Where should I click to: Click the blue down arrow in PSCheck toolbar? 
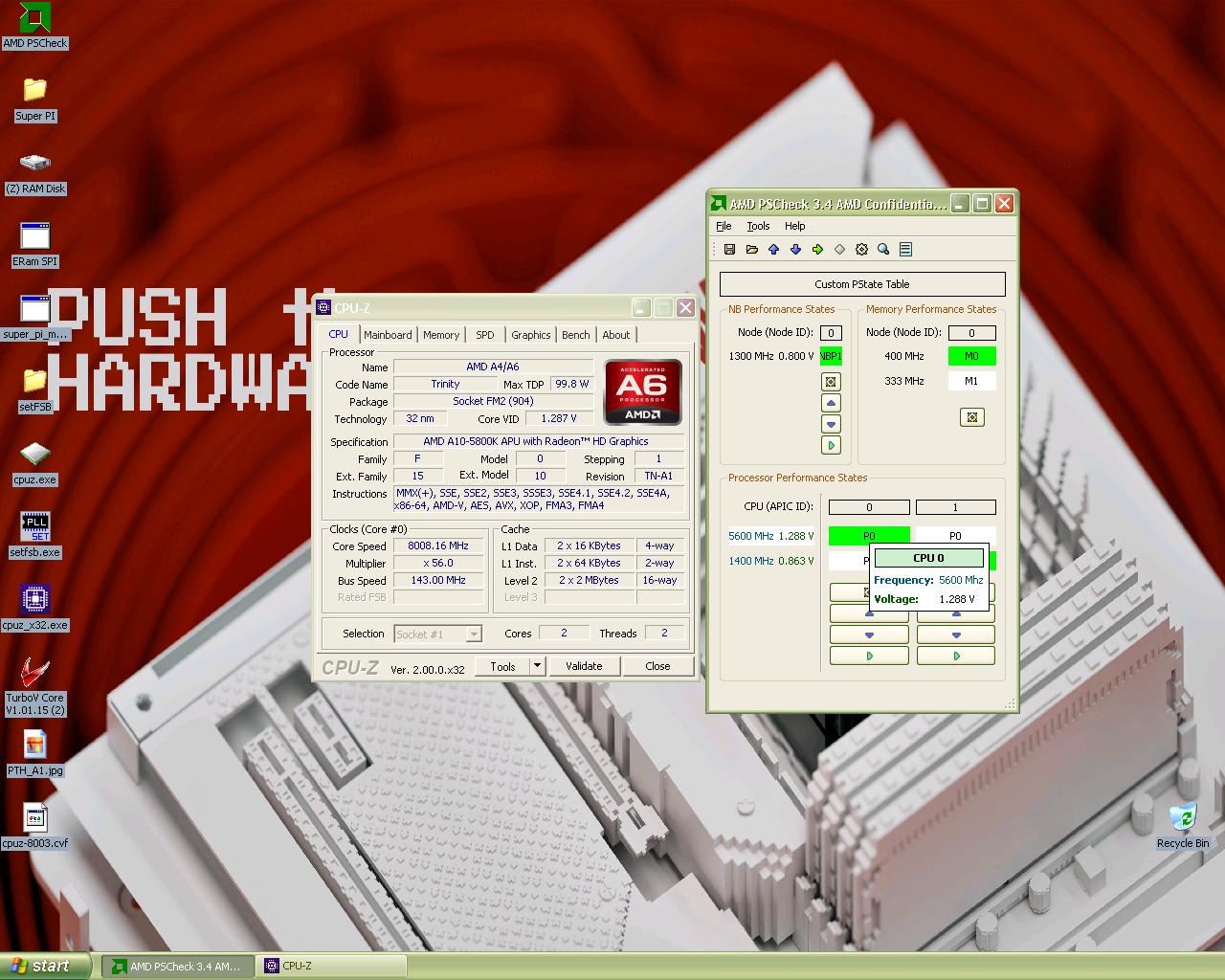point(795,250)
